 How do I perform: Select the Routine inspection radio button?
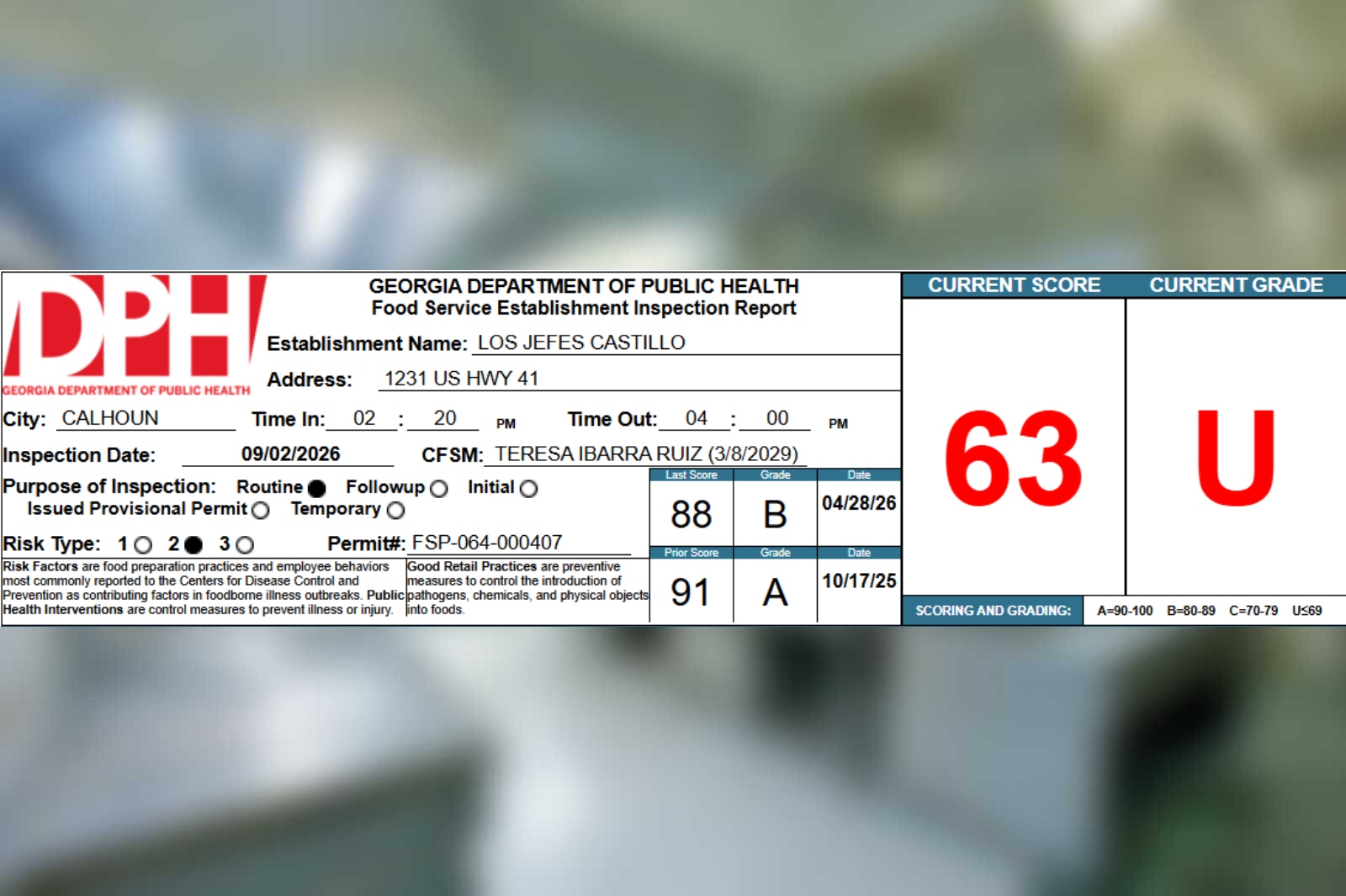(x=317, y=488)
